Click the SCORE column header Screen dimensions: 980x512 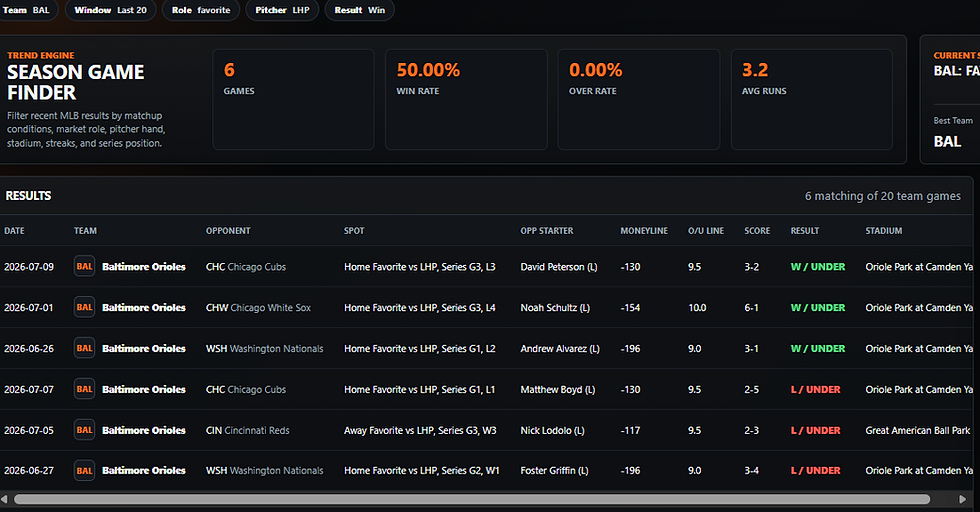pyautogui.click(x=757, y=231)
